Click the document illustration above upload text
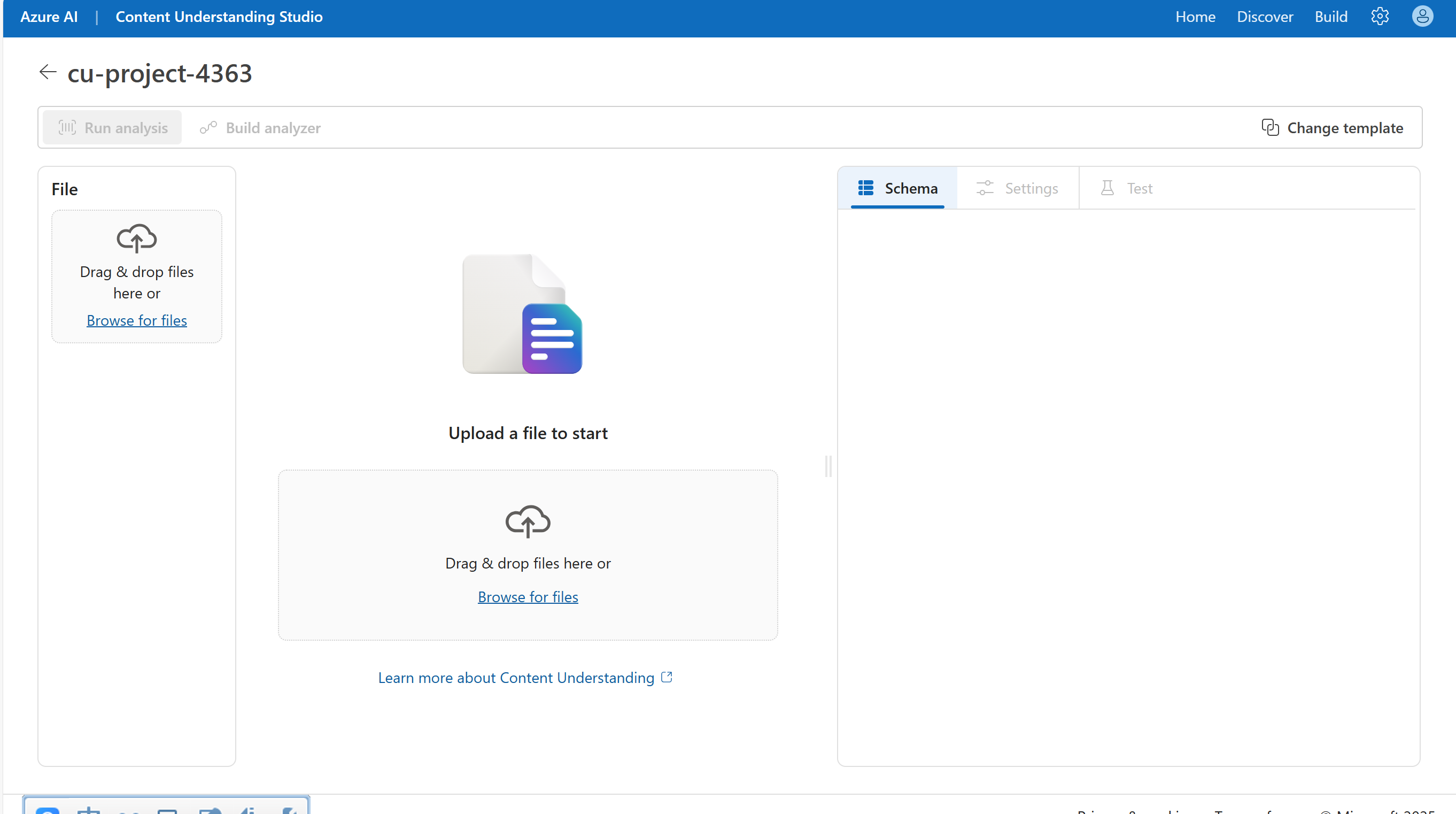Viewport: 1456px width, 814px height. pyautogui.click(x=522, y=314)
